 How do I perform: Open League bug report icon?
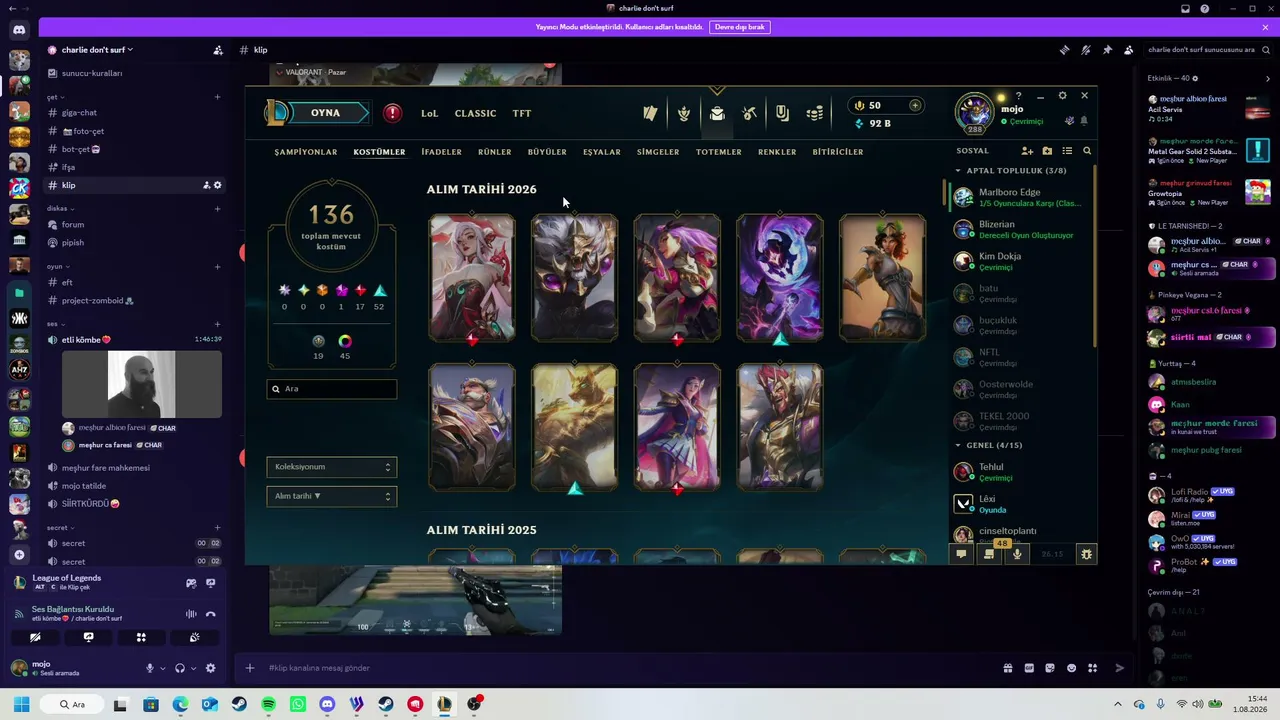1086,553
